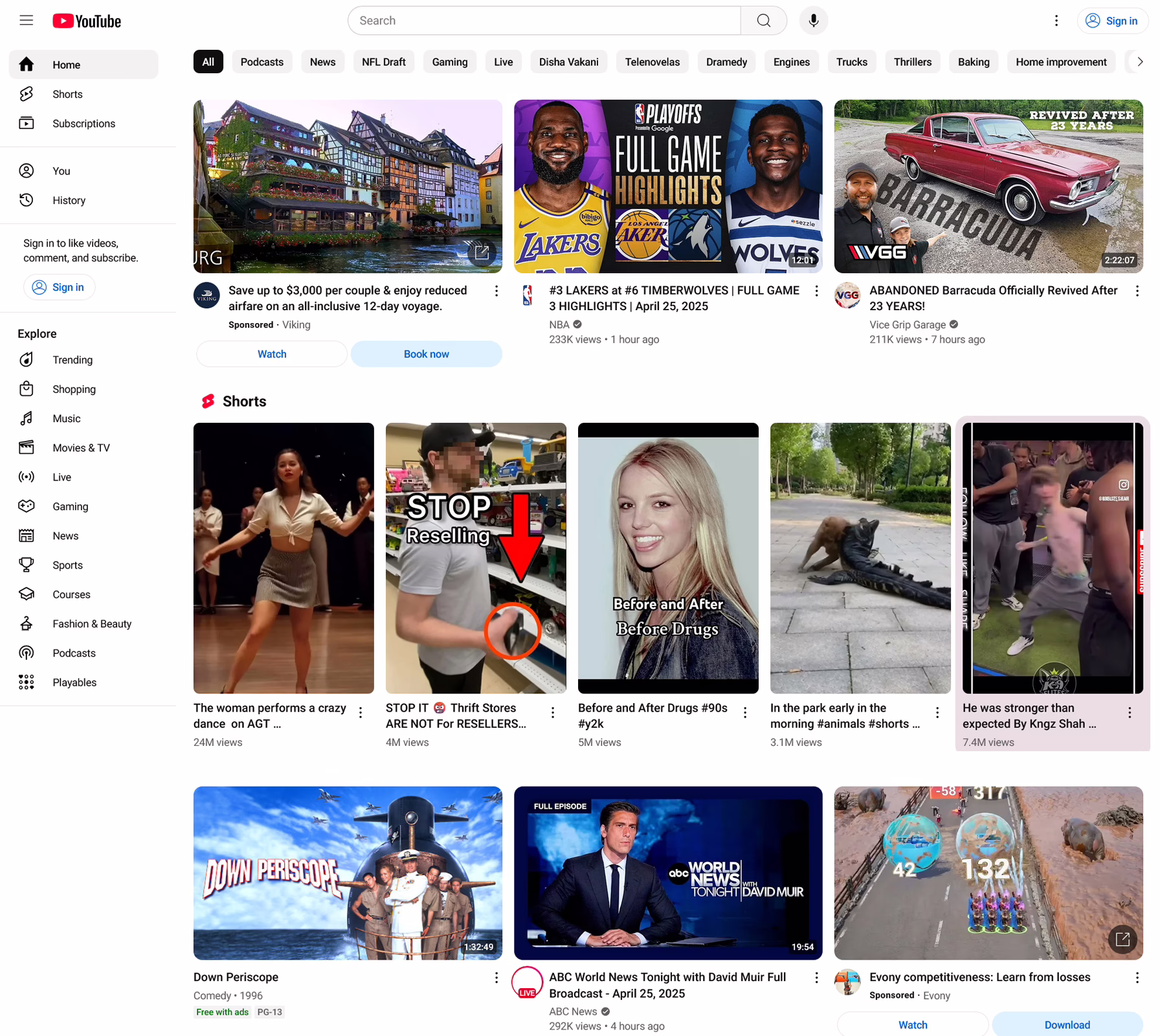Open Trending in Explore
The height and width of the screenshot is (1036, 1160).
pyautogui.click(x=84, y=359)
